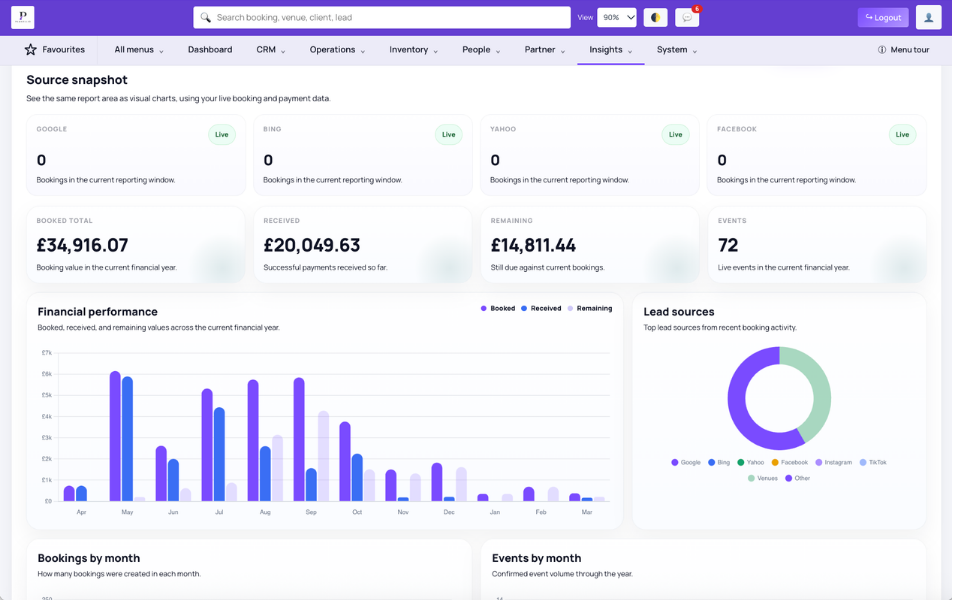
Task: Click the P company logo
Action: [23, 17]
